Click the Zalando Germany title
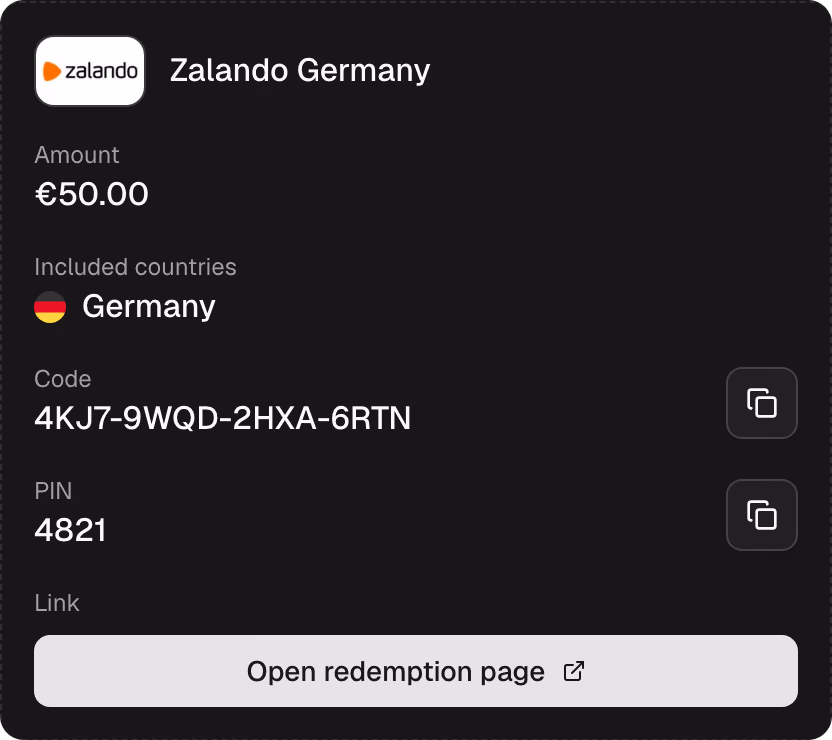 point(300,71)
